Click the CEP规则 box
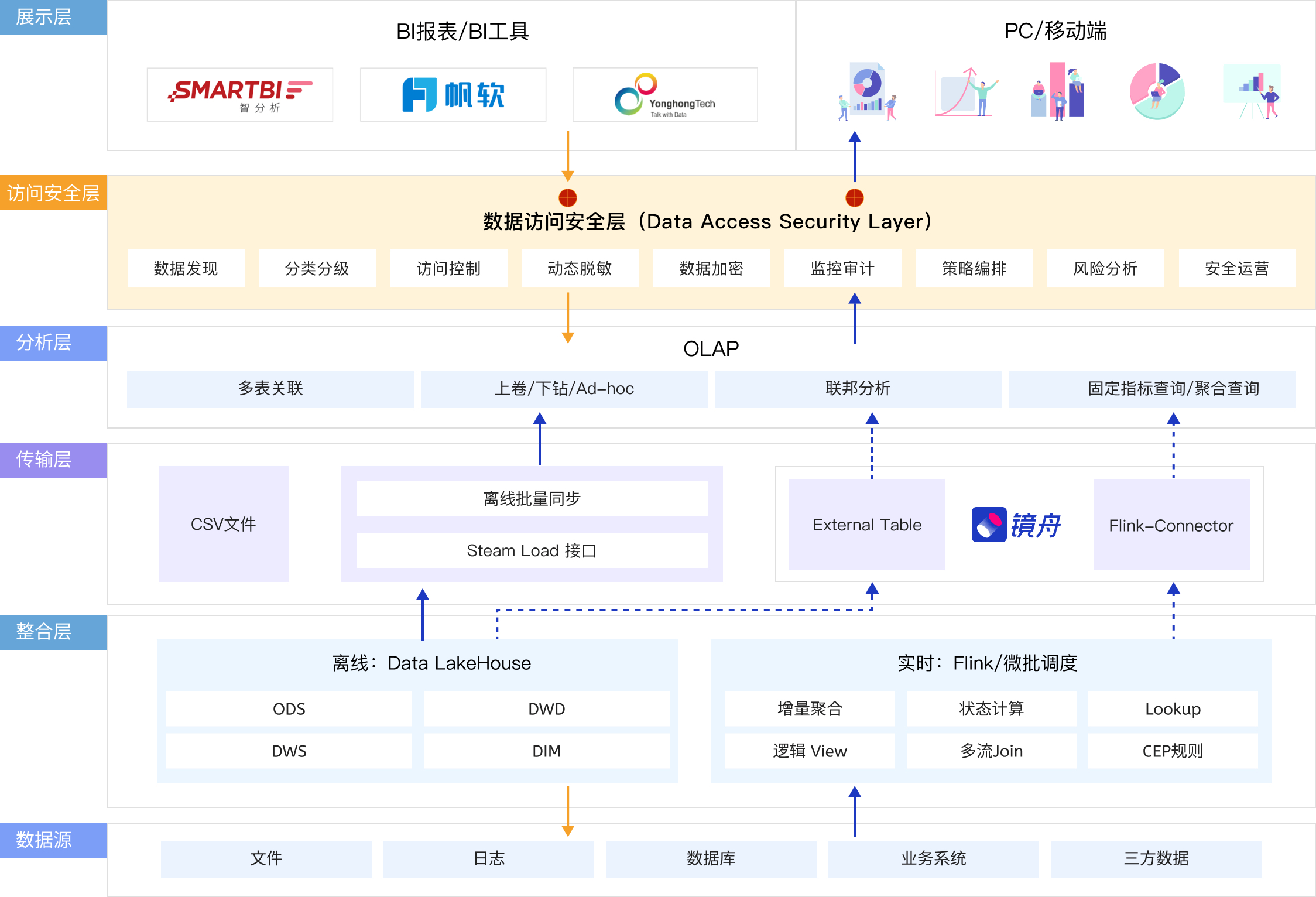 click(x=1173, y=751)
